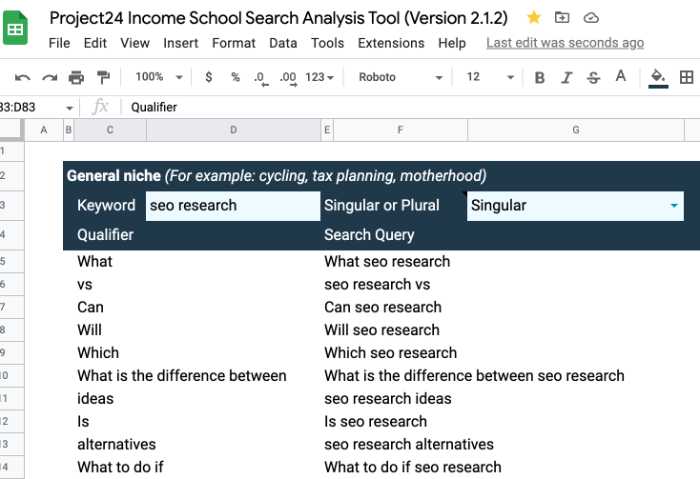Check the cloud save status icon
The image size is (700, 479).
click(591, 18)
